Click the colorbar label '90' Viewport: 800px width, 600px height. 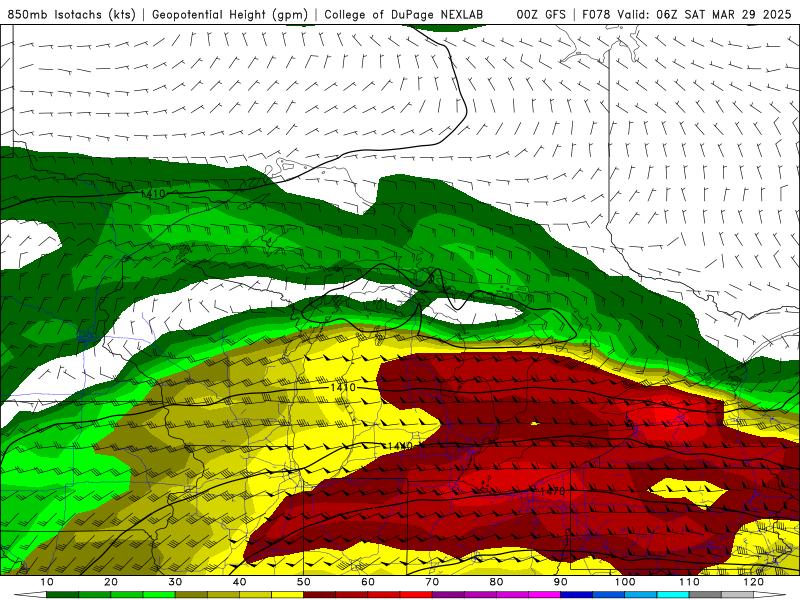[561, 582]
